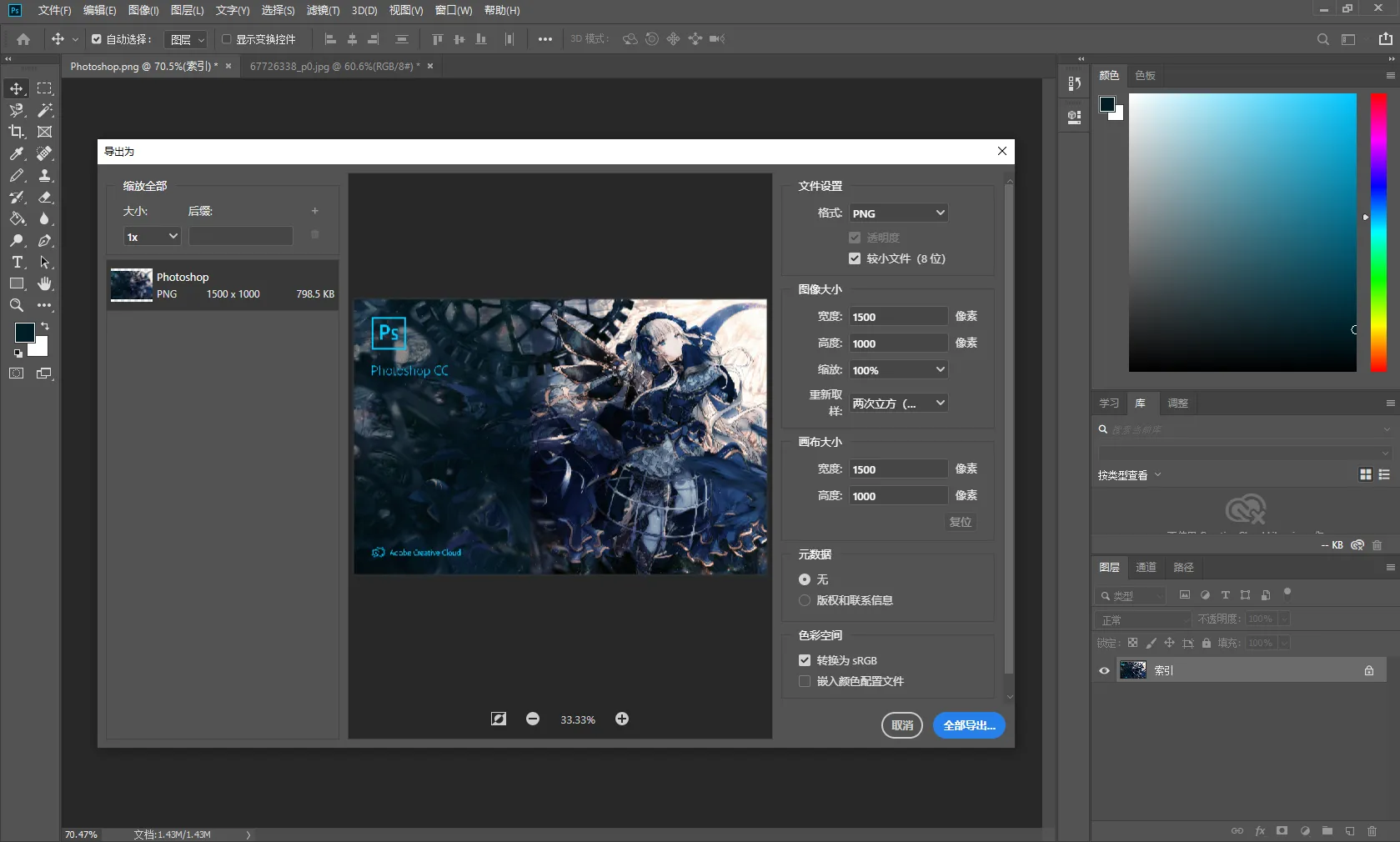Open the 缩放 100% dropdown
Image resolution: width=1400 pixels, height=842 pixels.
coord(899,370)
